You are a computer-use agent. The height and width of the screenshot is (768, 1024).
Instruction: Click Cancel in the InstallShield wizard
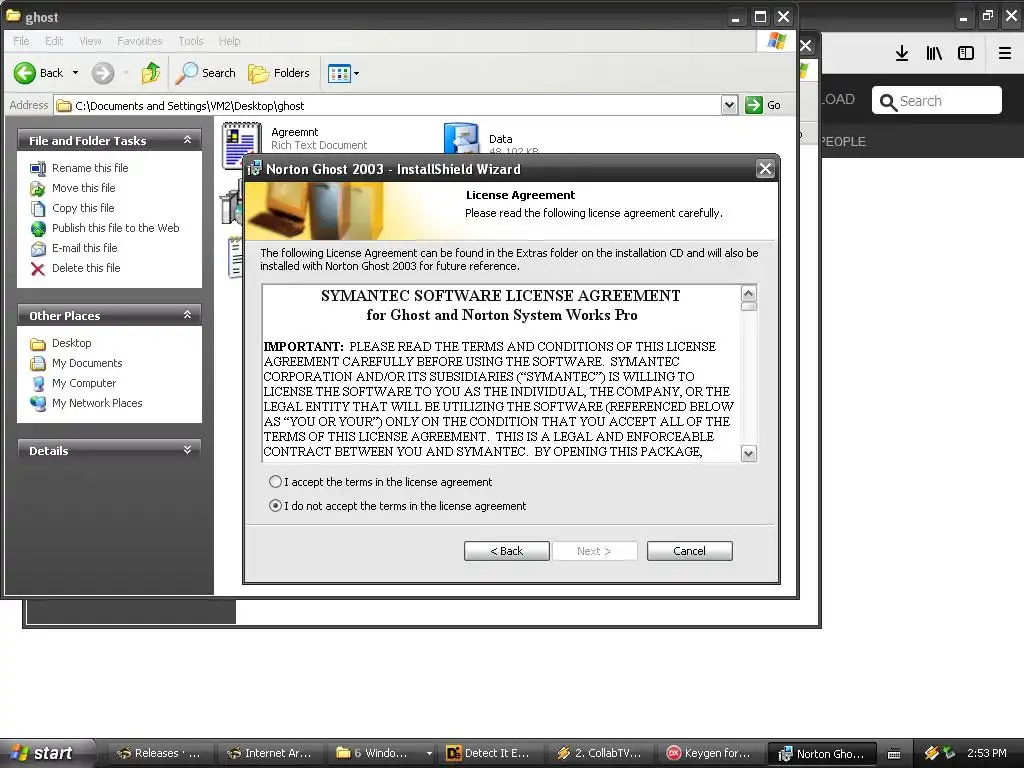690,551
